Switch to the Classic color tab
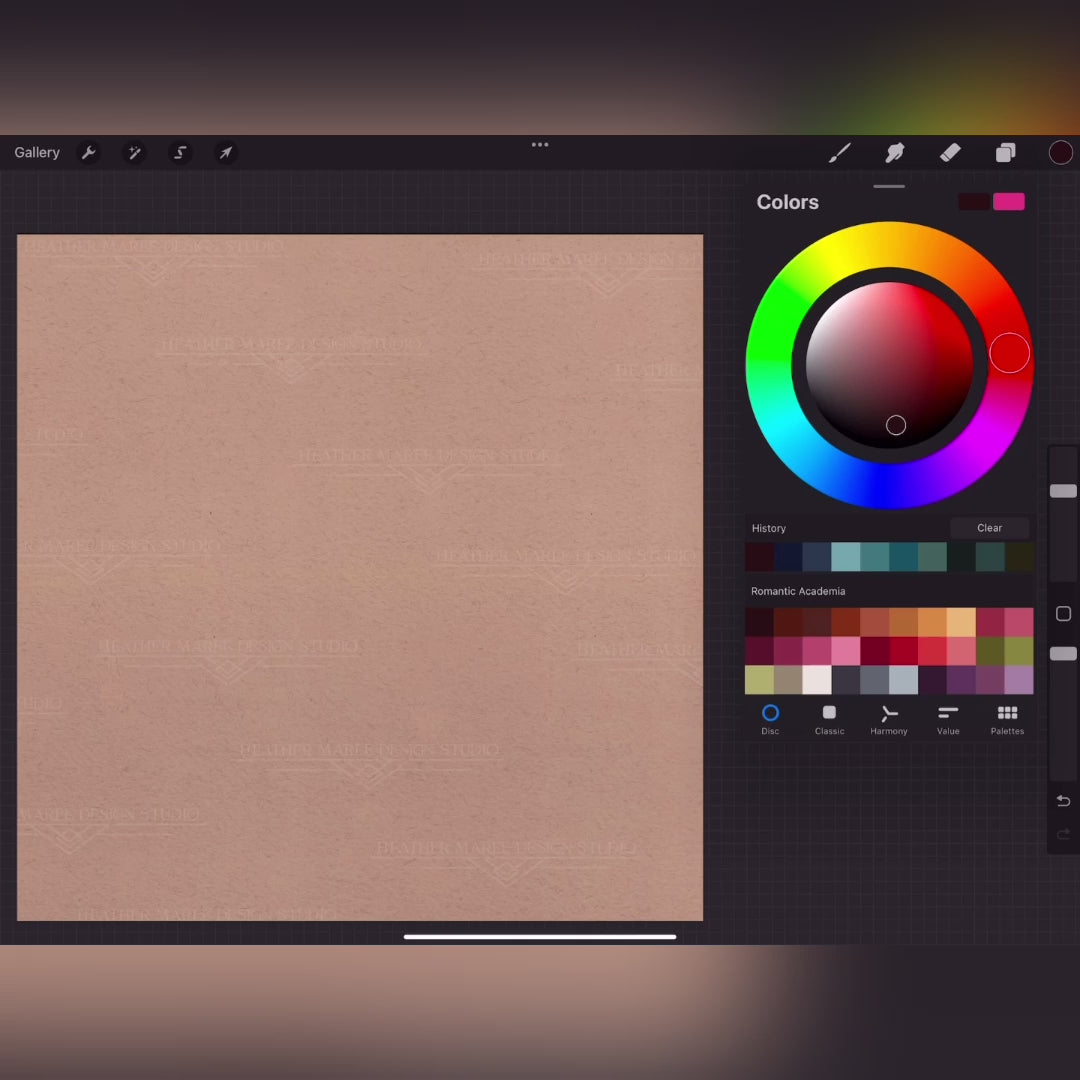 [829, 719]
